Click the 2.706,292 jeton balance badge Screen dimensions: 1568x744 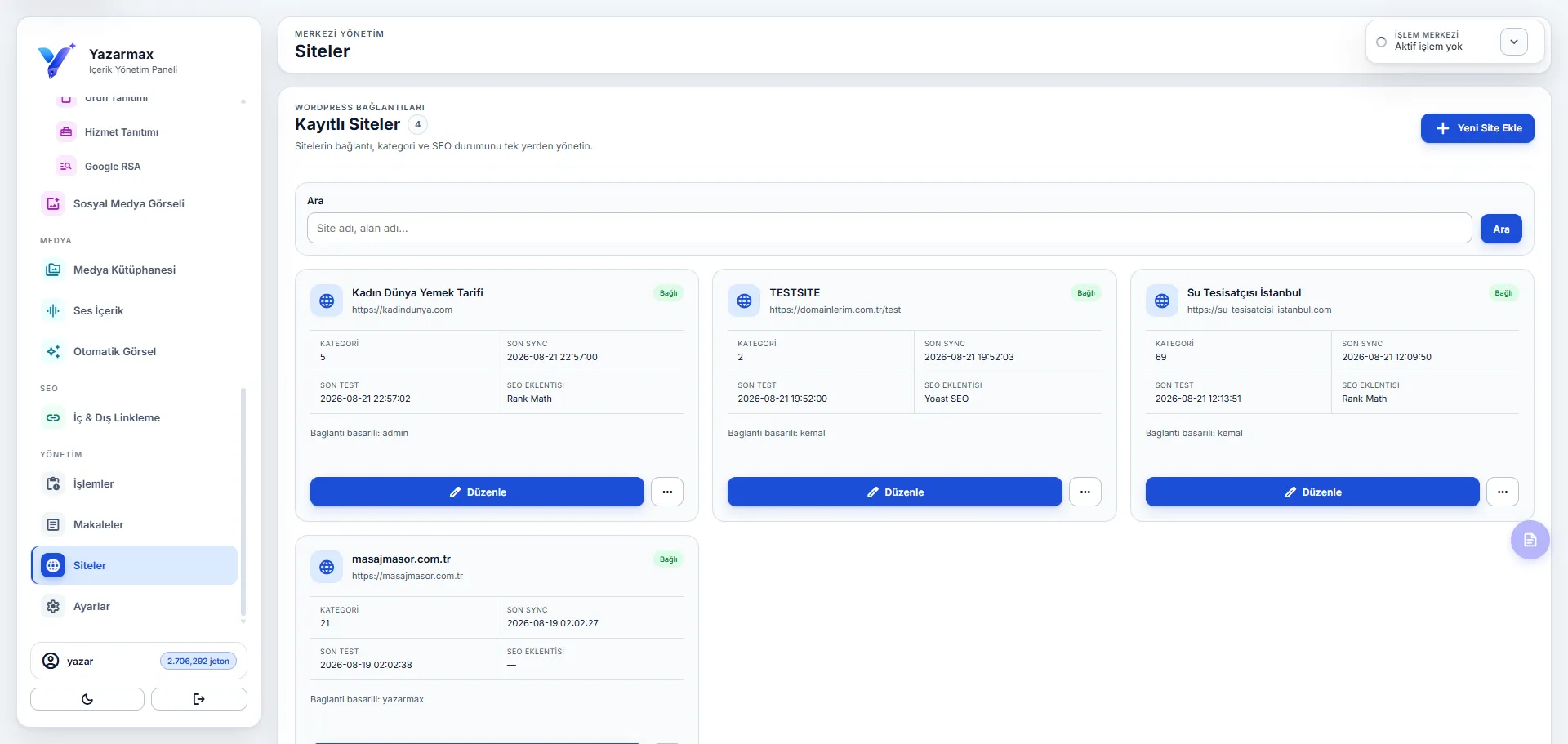[x=198, y=661]
